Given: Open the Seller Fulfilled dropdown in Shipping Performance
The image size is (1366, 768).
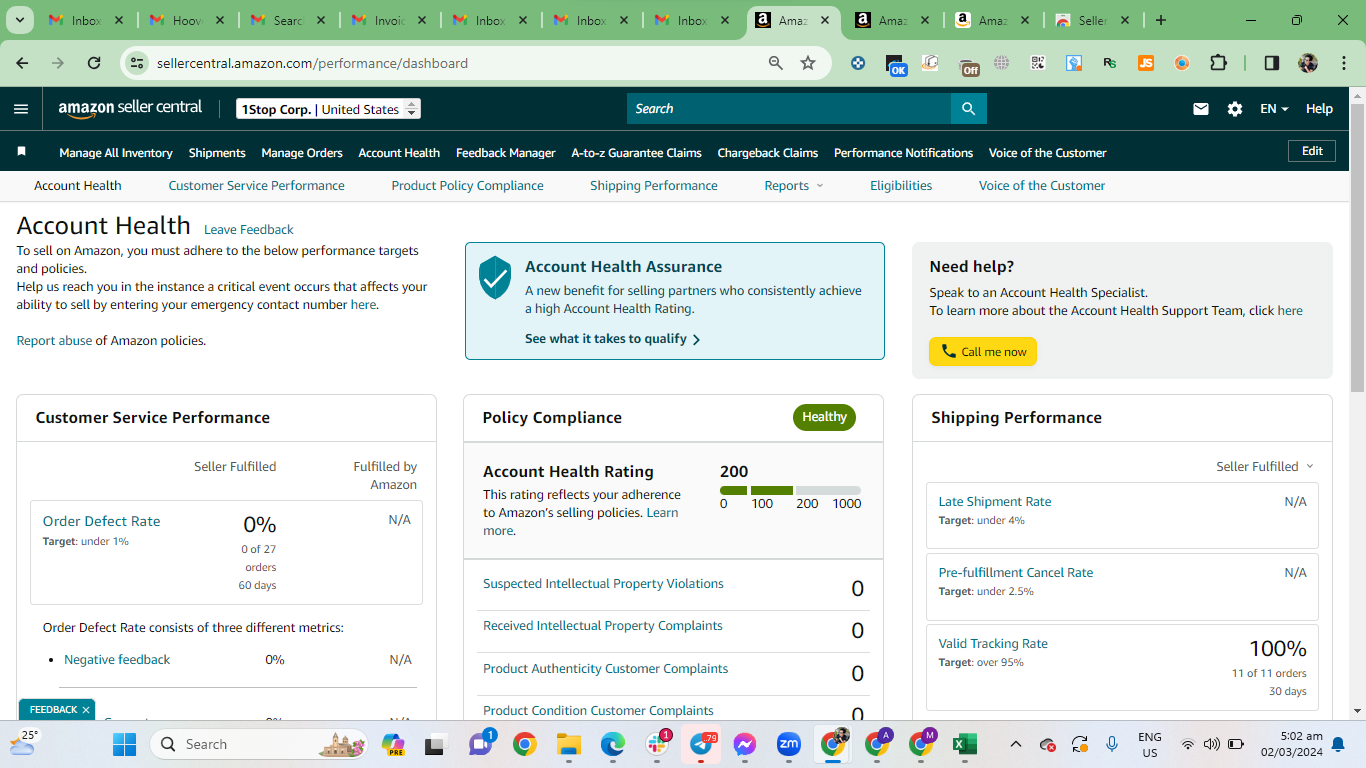Looking at the screenshot, I should (x=1265, y=467).
